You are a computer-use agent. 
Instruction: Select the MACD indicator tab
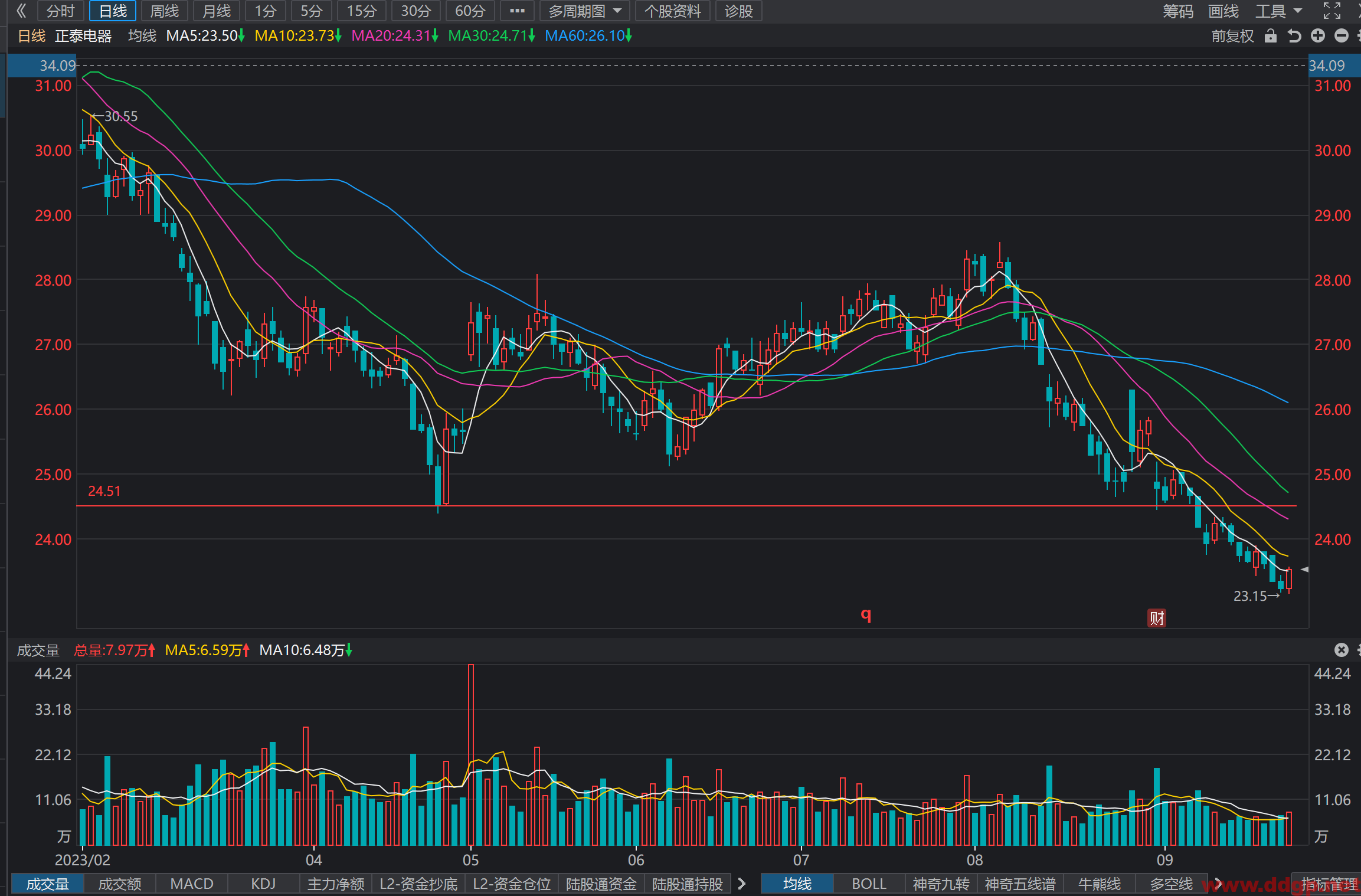(192, 884)
